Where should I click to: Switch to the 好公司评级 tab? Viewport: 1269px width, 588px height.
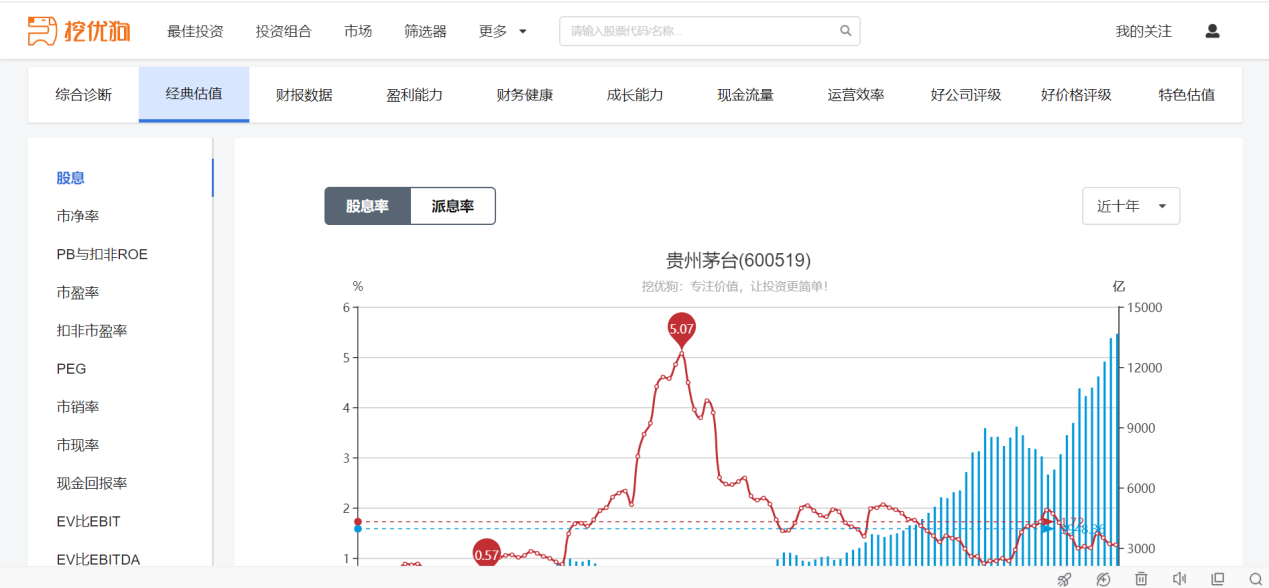[x=966, y=95]
